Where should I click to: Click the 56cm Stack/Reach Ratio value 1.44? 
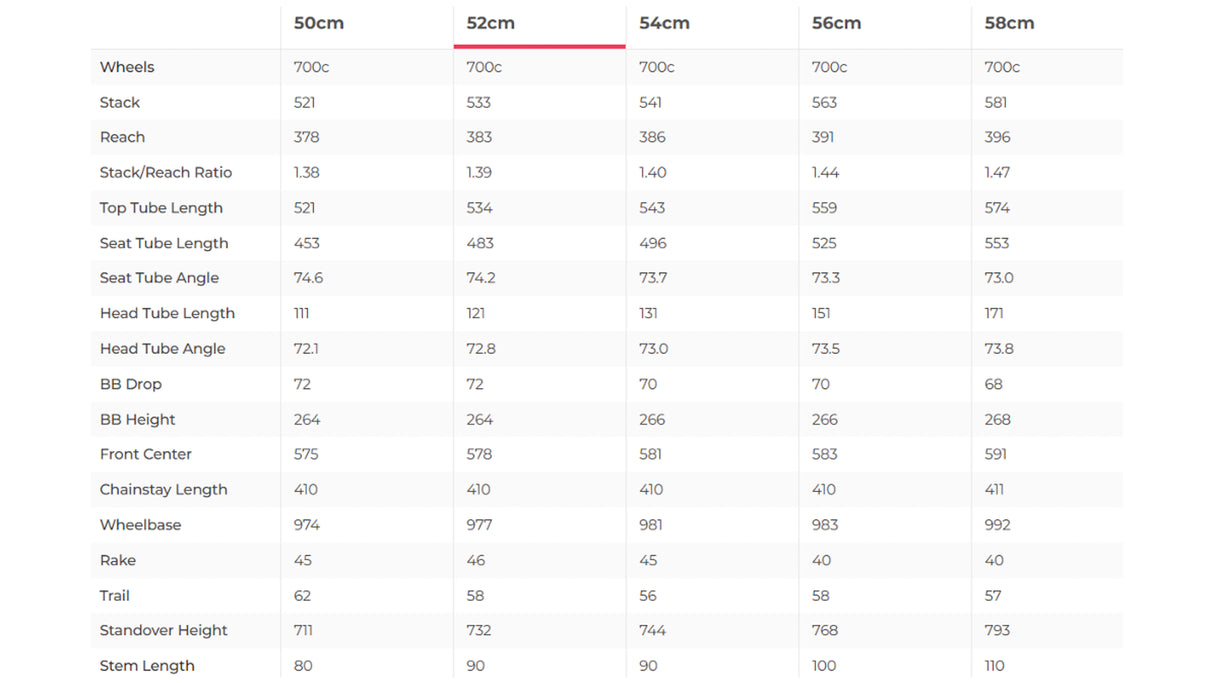pos(826,172)
